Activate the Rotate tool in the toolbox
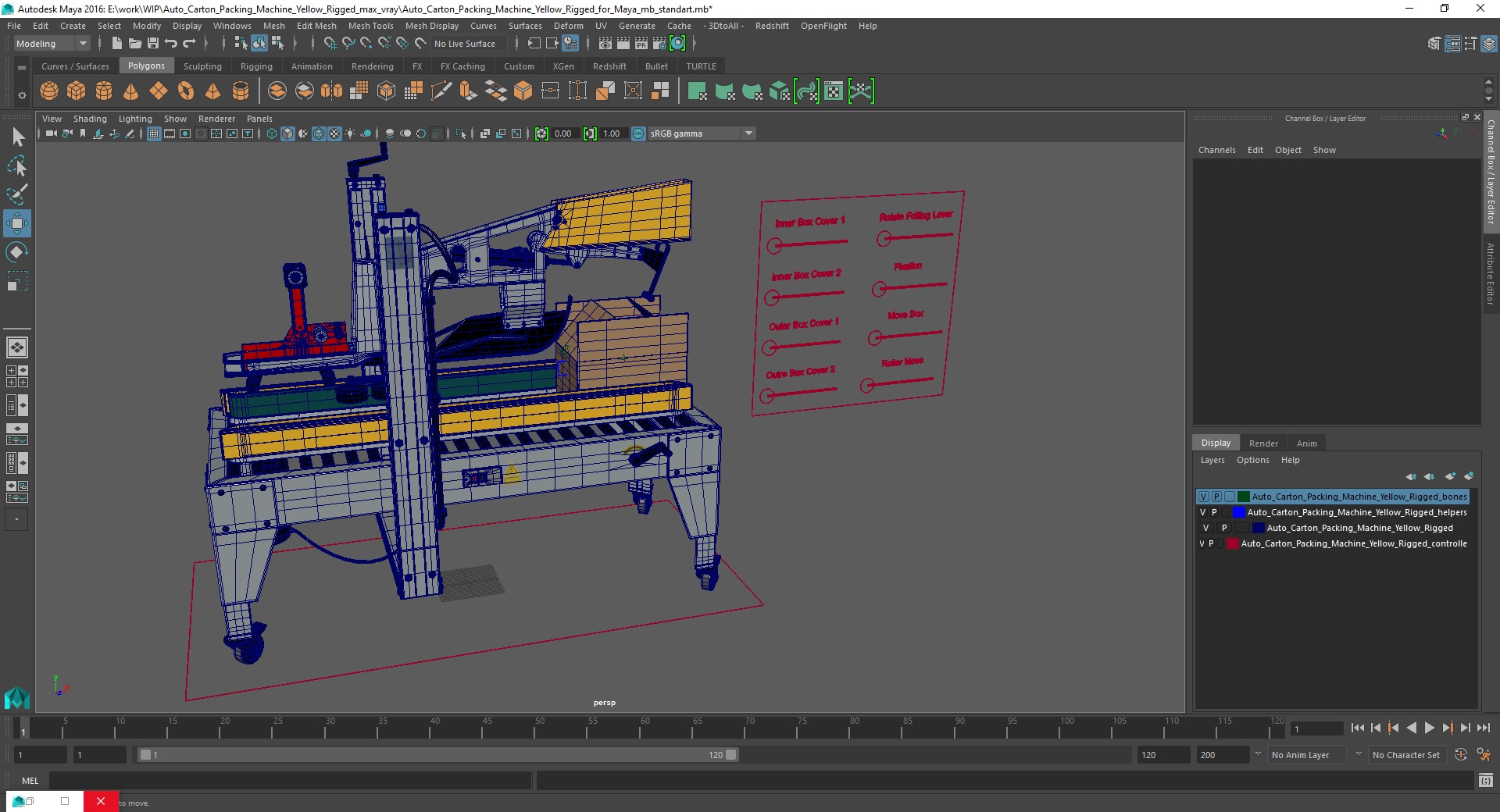 (17, 252)
